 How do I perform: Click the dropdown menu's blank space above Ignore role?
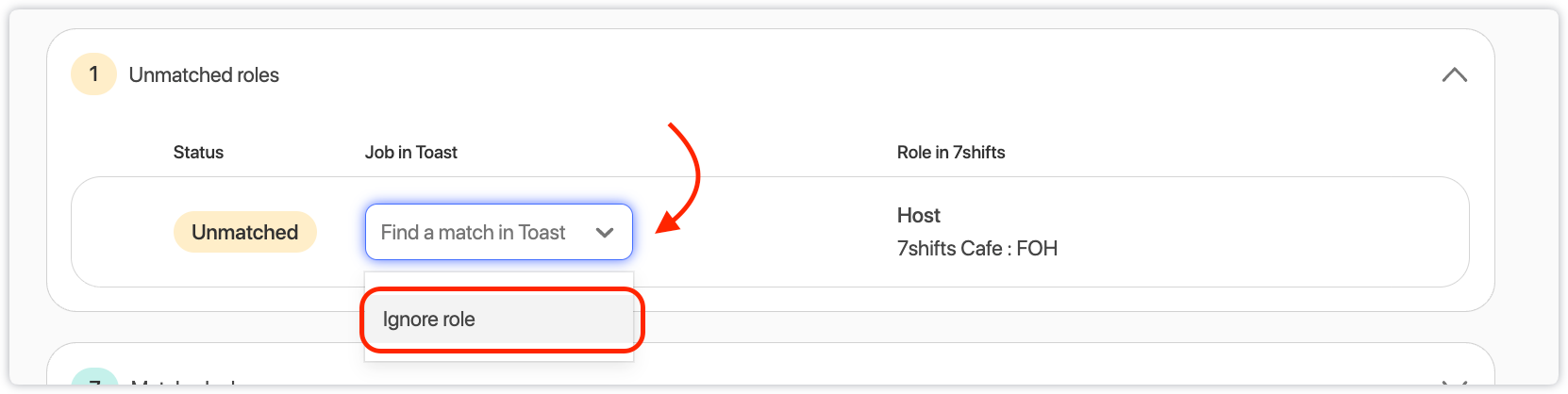[x=498, y=281]
